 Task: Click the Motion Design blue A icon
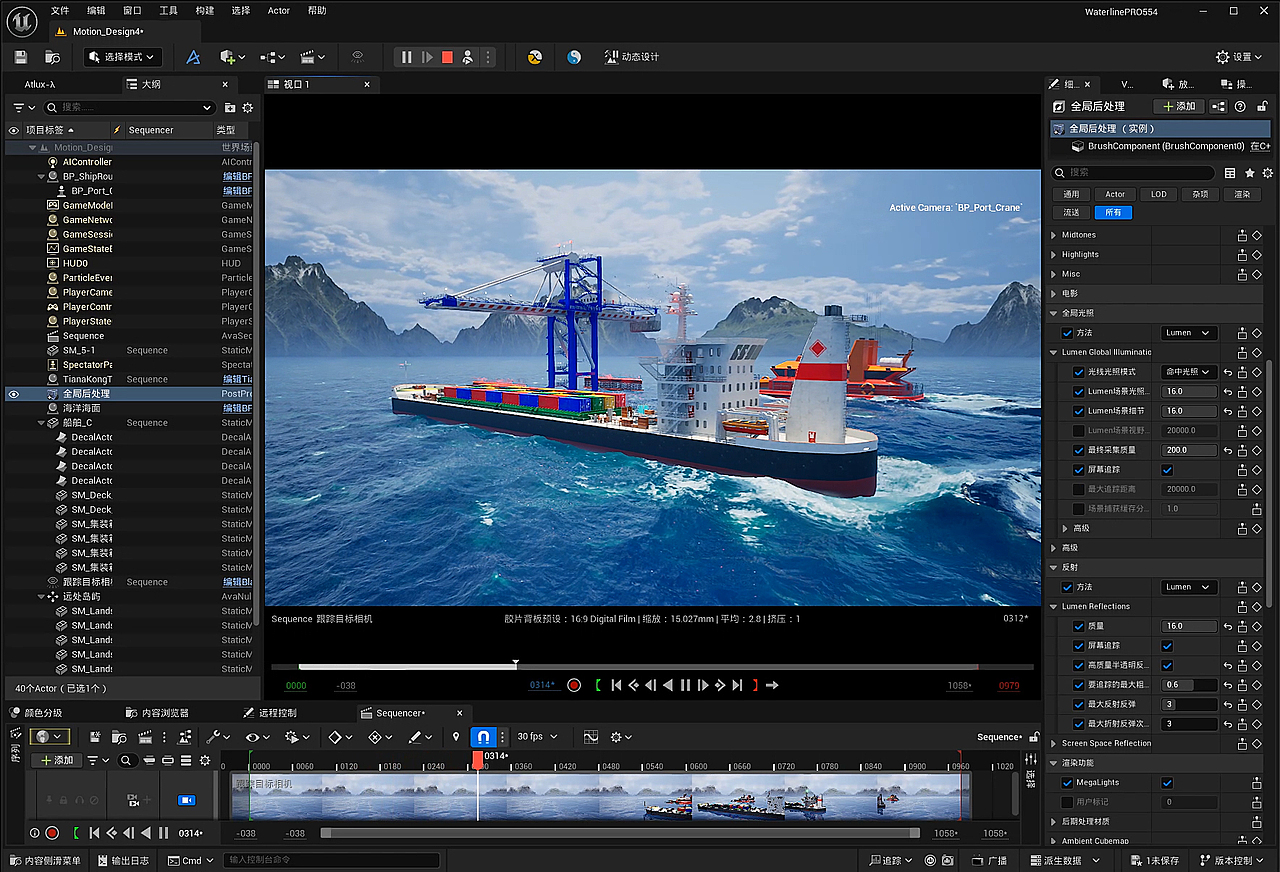[193, 57]
